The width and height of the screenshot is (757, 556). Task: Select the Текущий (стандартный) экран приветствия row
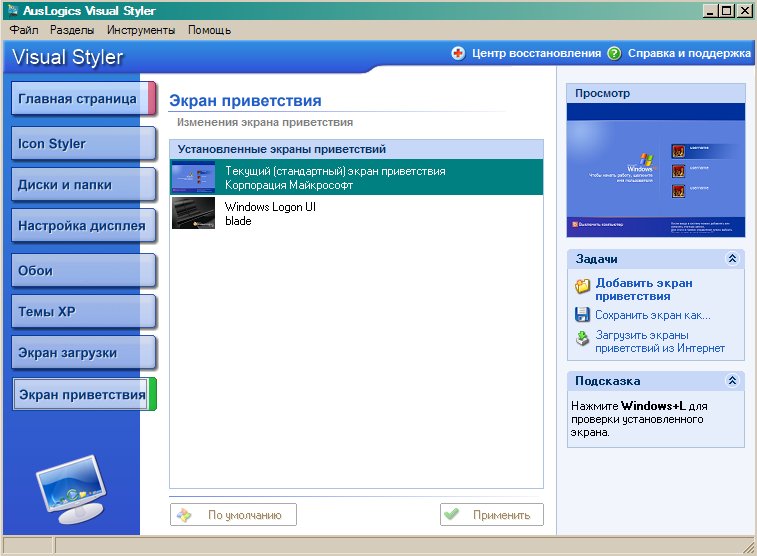tap(356, 177)
